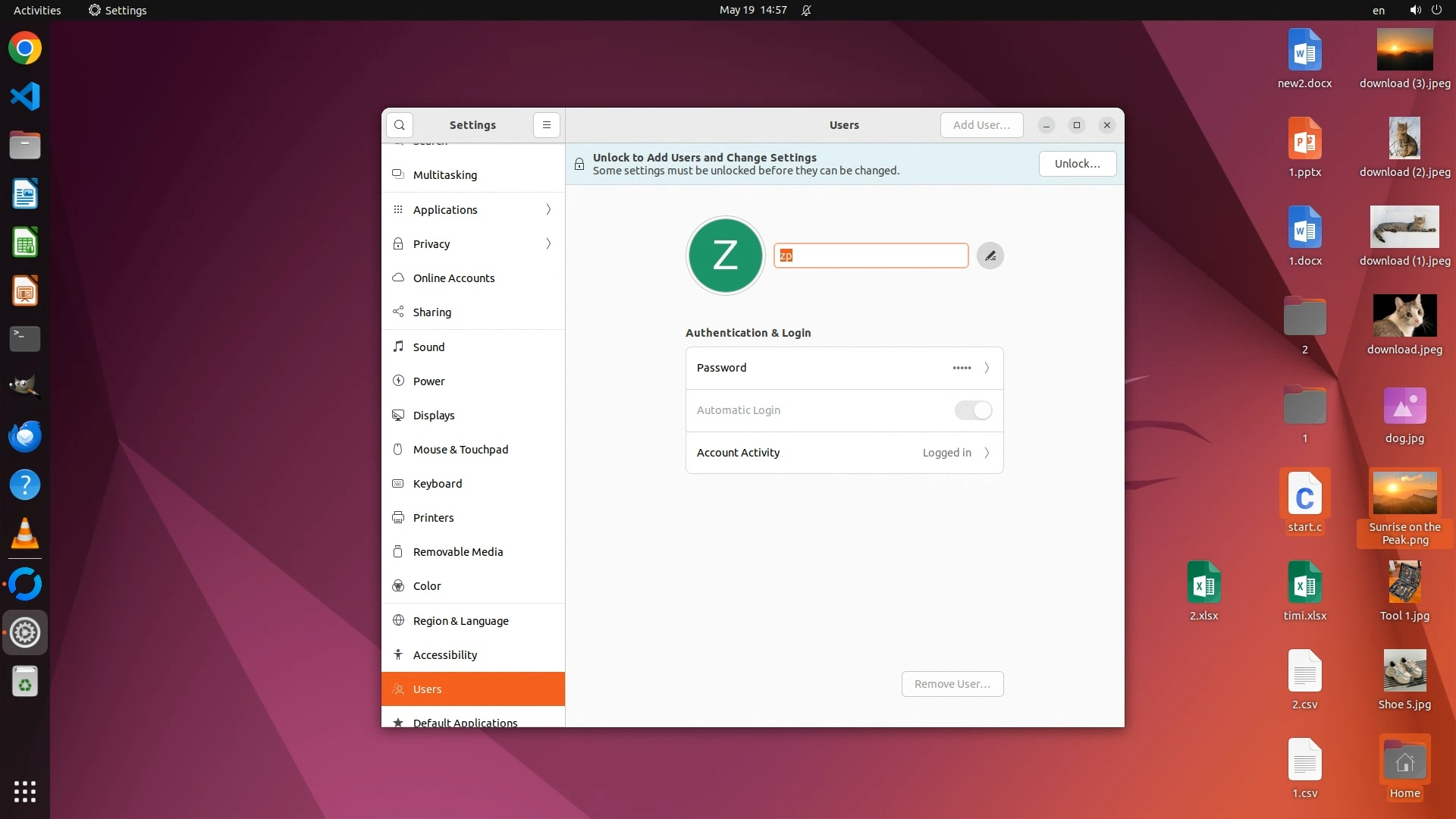Screen dimensions: 1456x819
Task: Expand the Privacy settings chevron
Action: pos(548,244)
